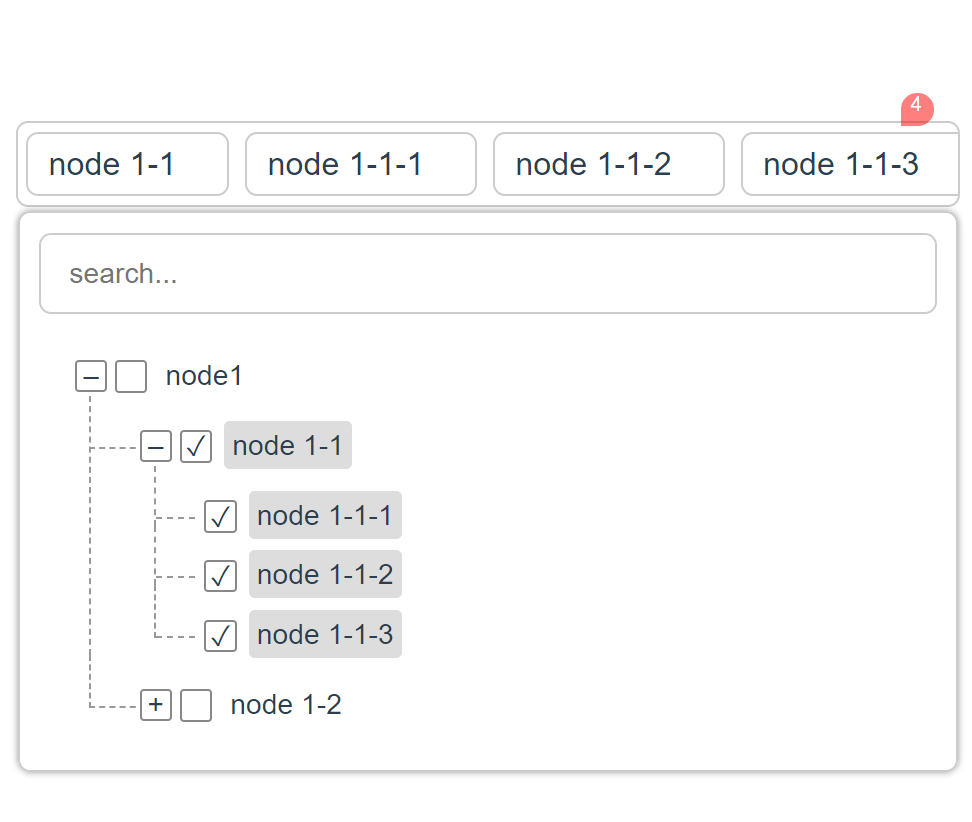Check the checkbox beside node1
This screenshot has height=822, width=972.
(131, 376)
